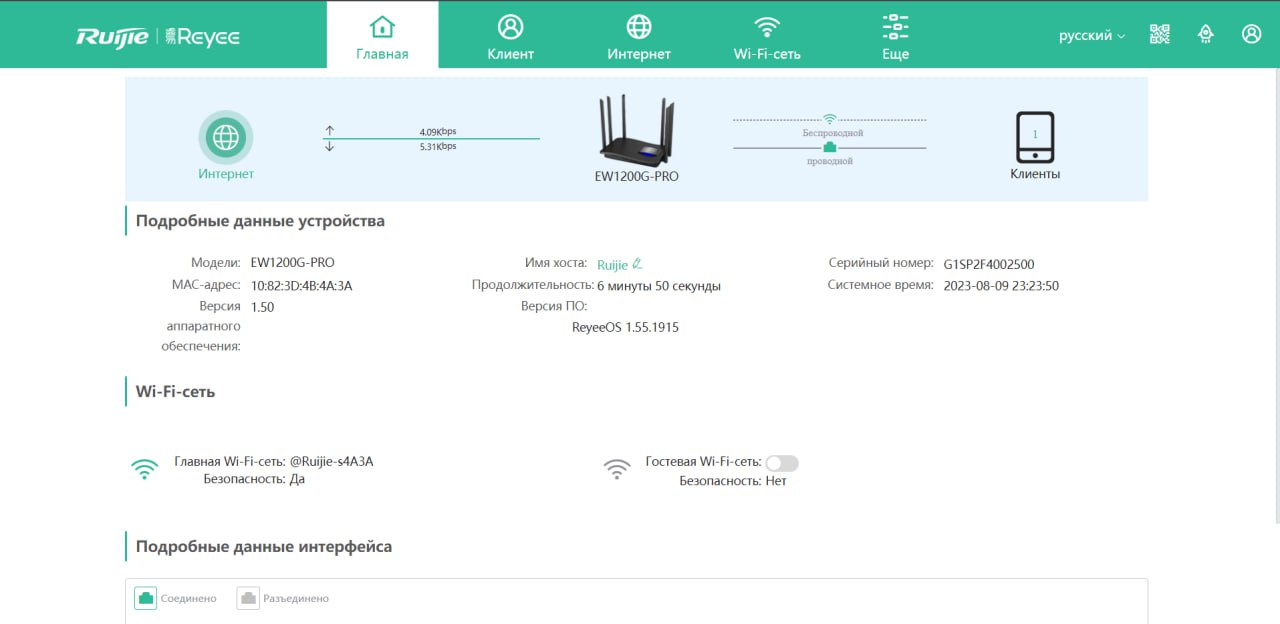The width and height of the screenshot is (1280, 624).
Task: Click the download speed arrow icon
Action: [x=330, y=146]
